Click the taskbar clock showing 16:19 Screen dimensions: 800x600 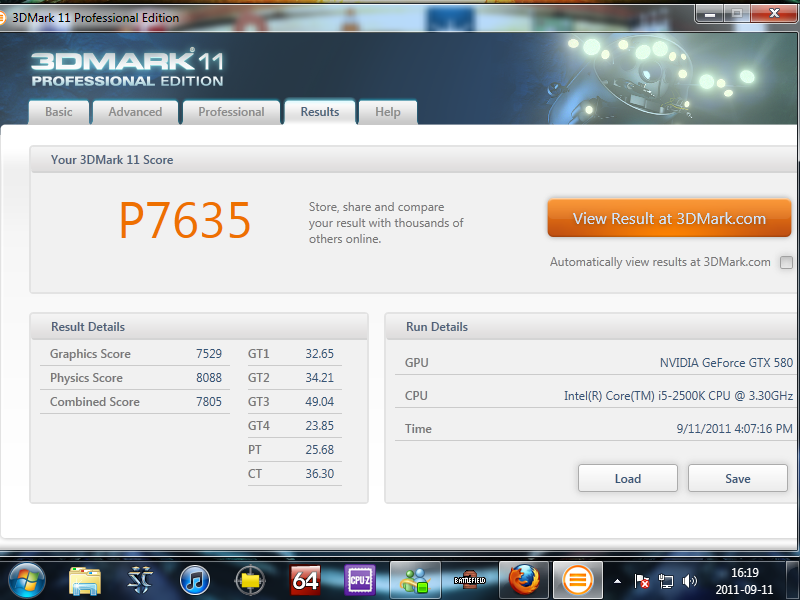click(744, 581)
